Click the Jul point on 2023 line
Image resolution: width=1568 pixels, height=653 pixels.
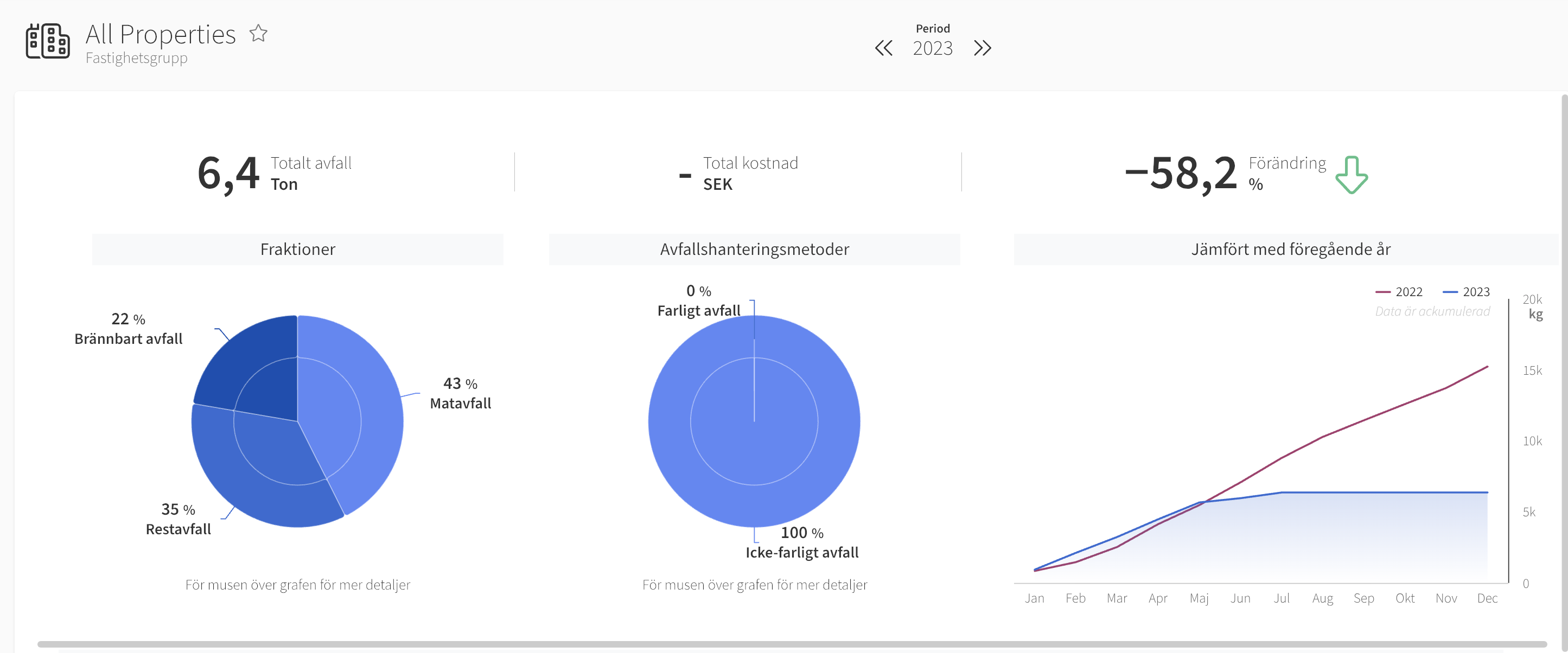pyautogui.click(x=1282, y=492)
